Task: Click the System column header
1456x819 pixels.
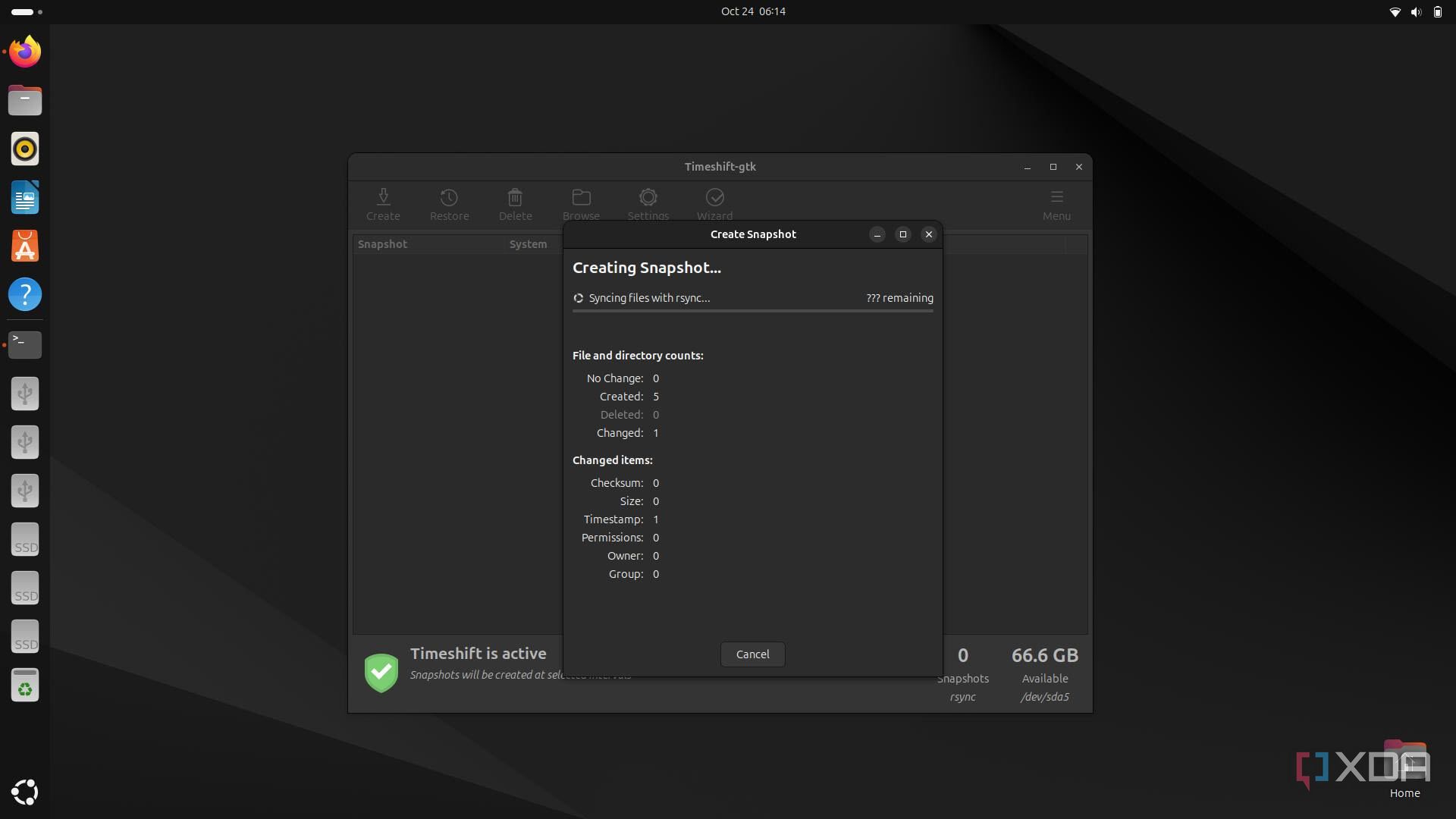Action: point(528,244)
